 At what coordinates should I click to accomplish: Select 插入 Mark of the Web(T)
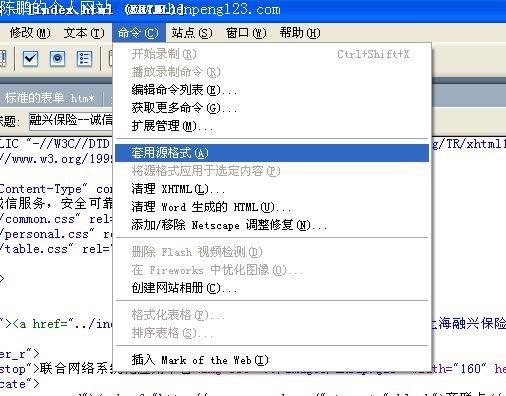click(x=272, y=360)
